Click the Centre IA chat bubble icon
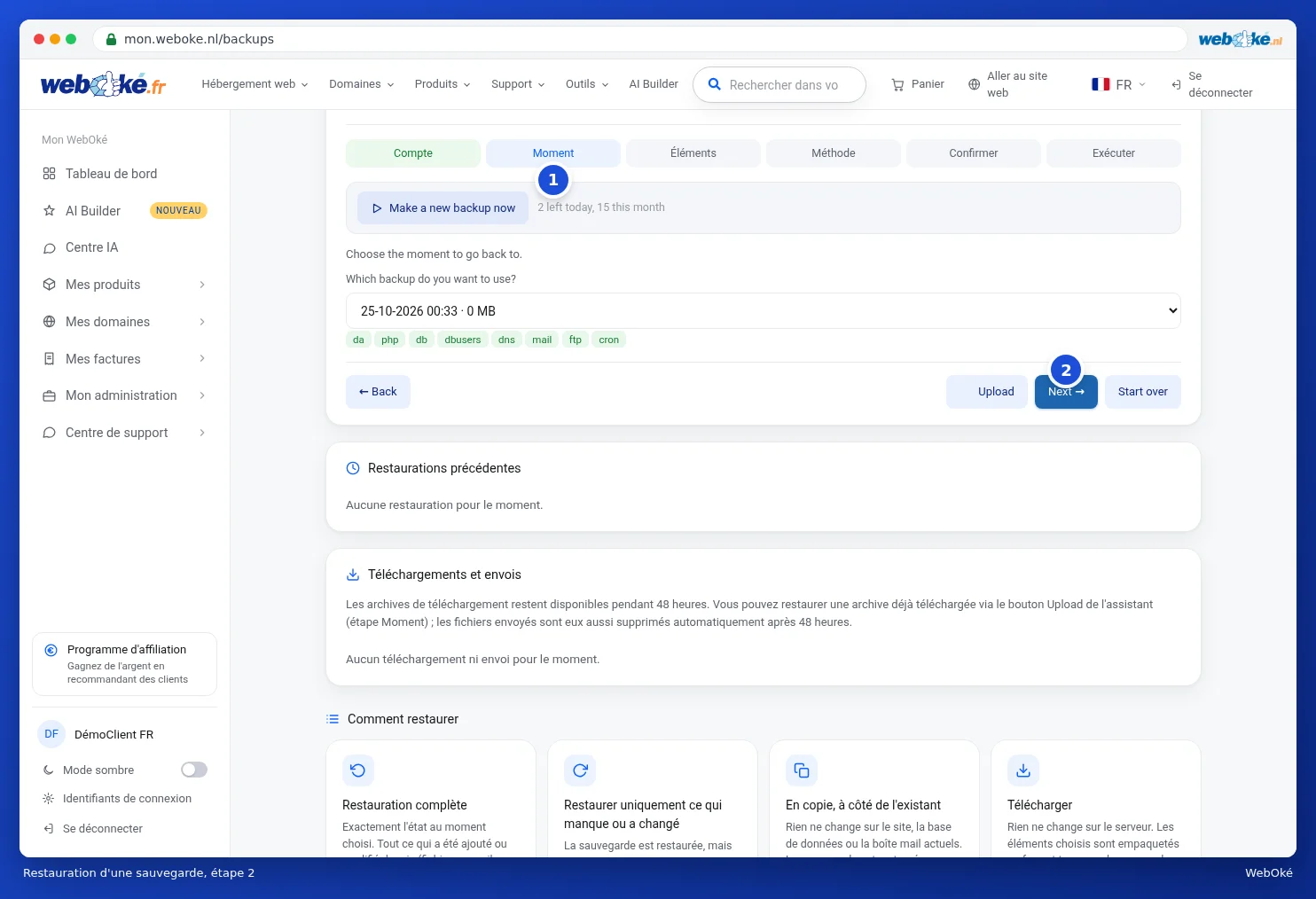The image size is (1316, 899). 50,248
